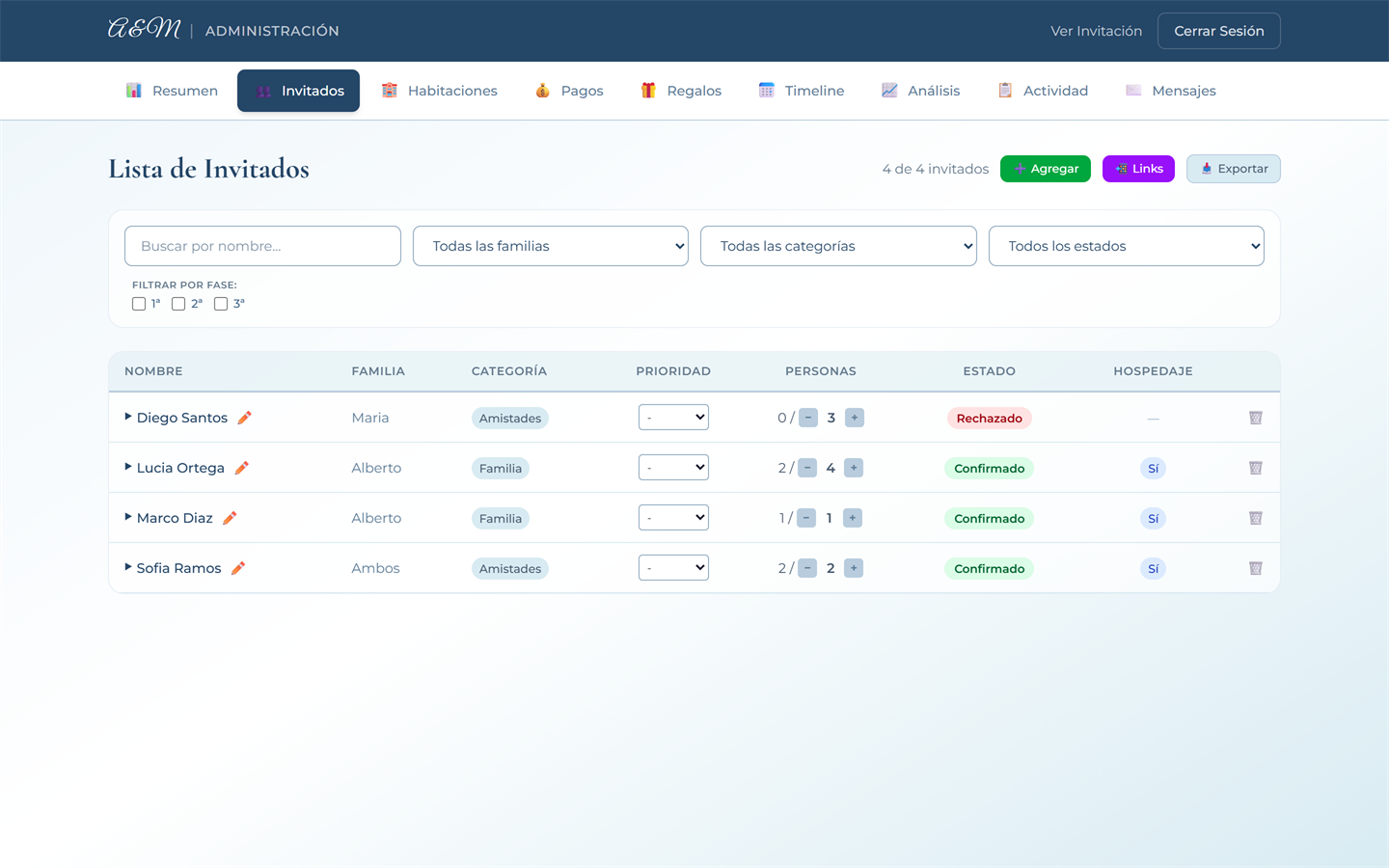Click the Cerrar Sesión button
This screenshot has height=868, width=1389.
(x=1219, y=31)
